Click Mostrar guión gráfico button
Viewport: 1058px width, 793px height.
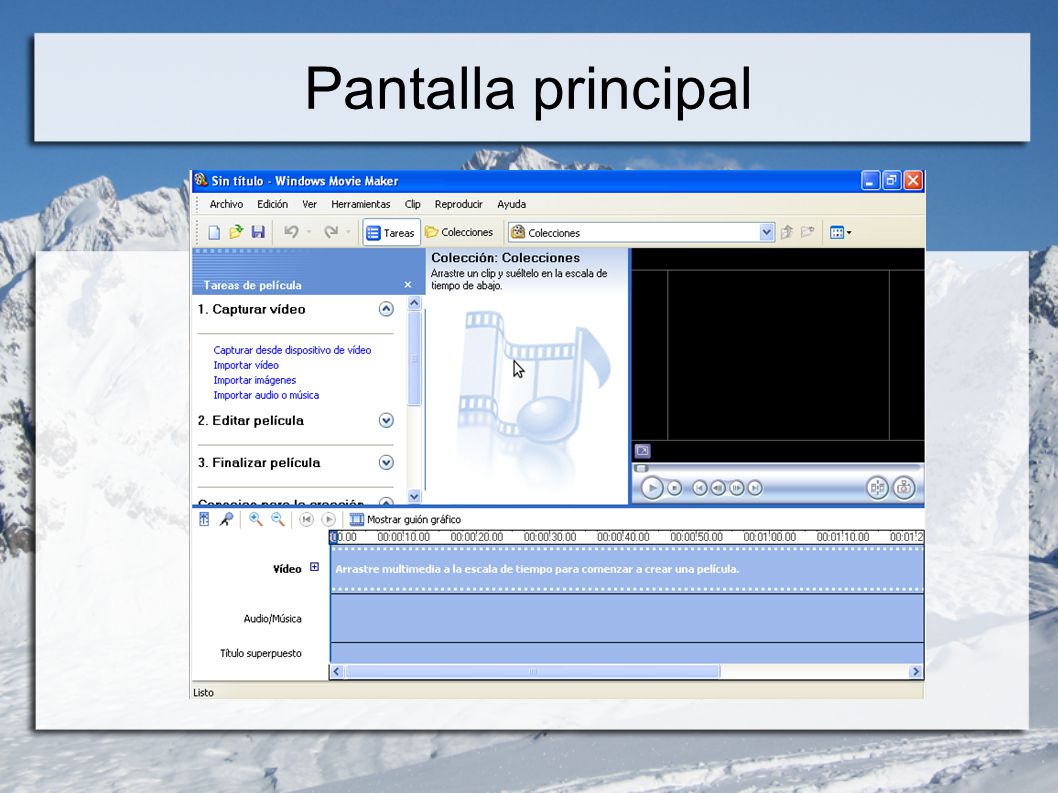coord(405,519)
